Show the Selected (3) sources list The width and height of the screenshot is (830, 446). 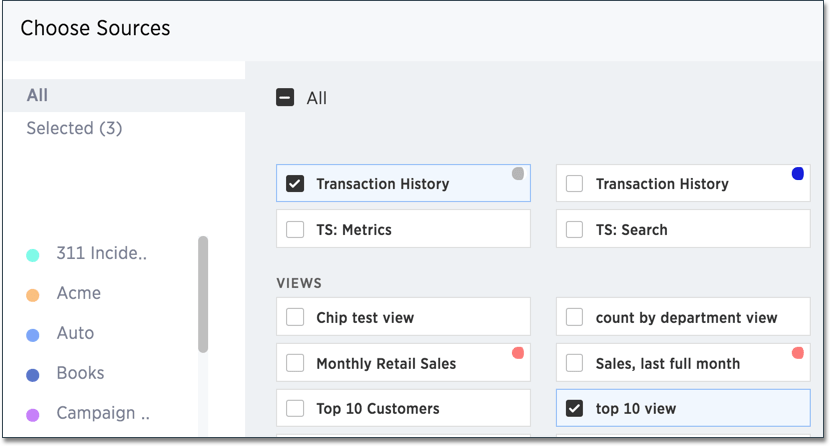(x=74, y=128)
